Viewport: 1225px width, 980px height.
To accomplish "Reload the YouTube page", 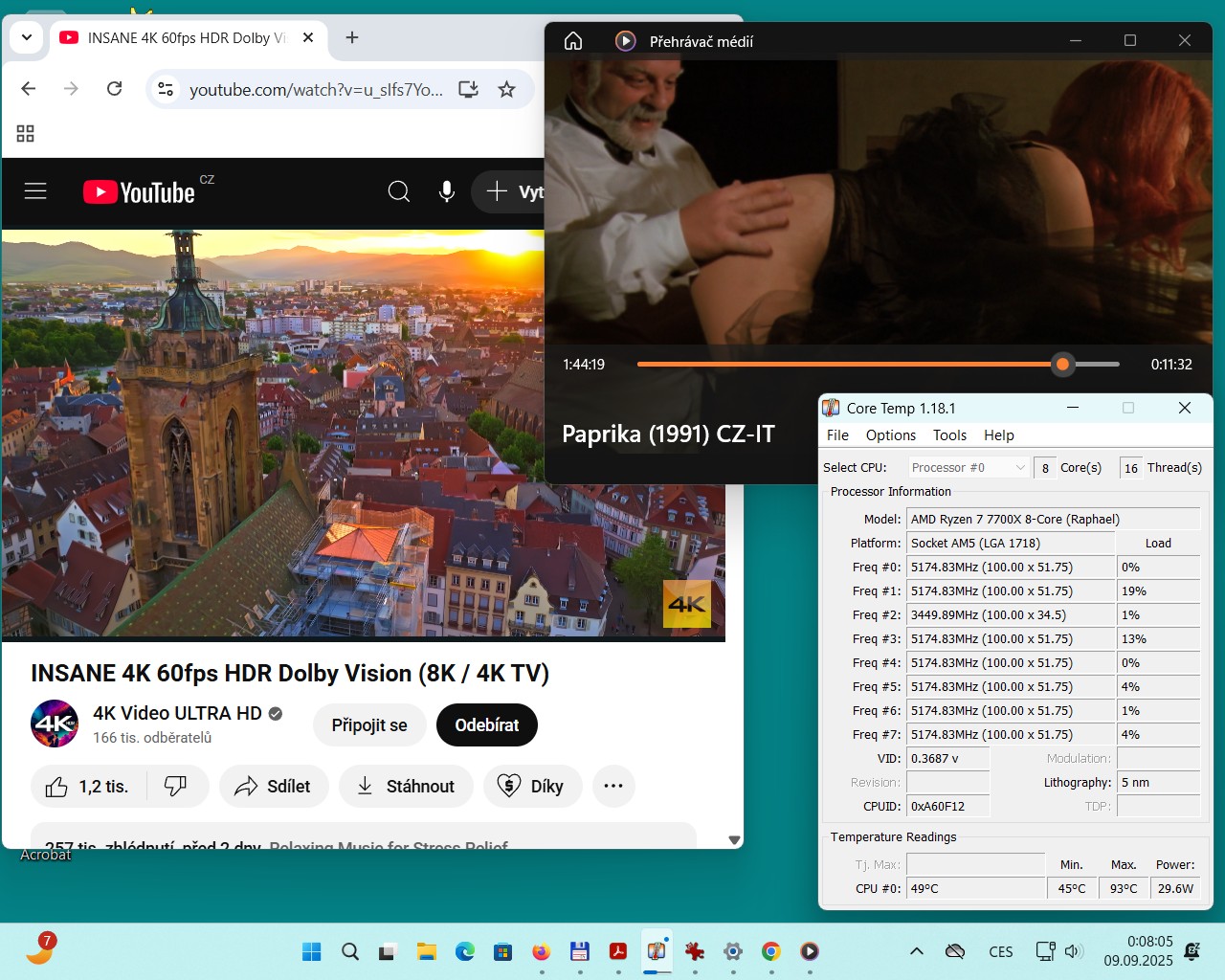I will pos(115,89).
